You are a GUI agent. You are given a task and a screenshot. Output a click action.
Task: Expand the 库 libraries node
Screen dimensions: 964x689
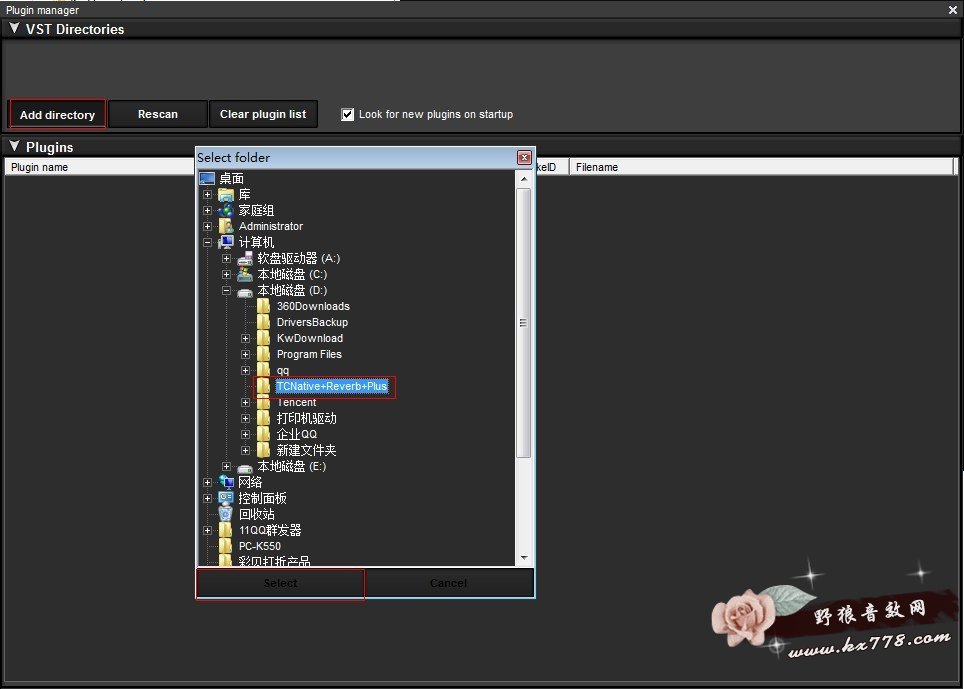point(207,194)
